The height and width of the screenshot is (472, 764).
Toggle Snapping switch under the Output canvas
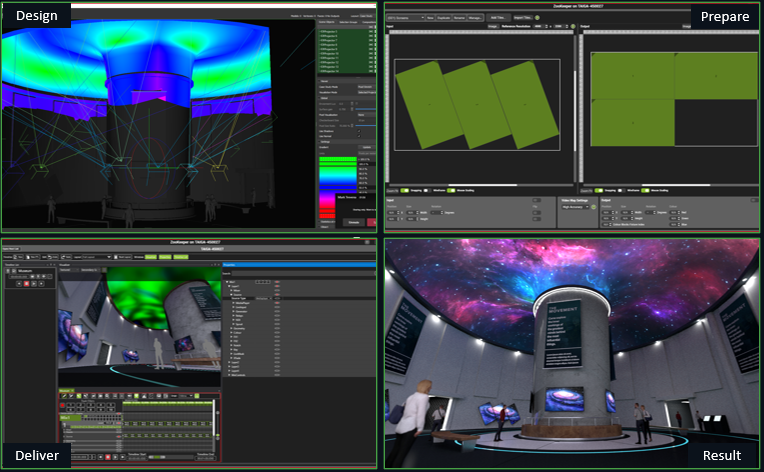coord(598,190)
